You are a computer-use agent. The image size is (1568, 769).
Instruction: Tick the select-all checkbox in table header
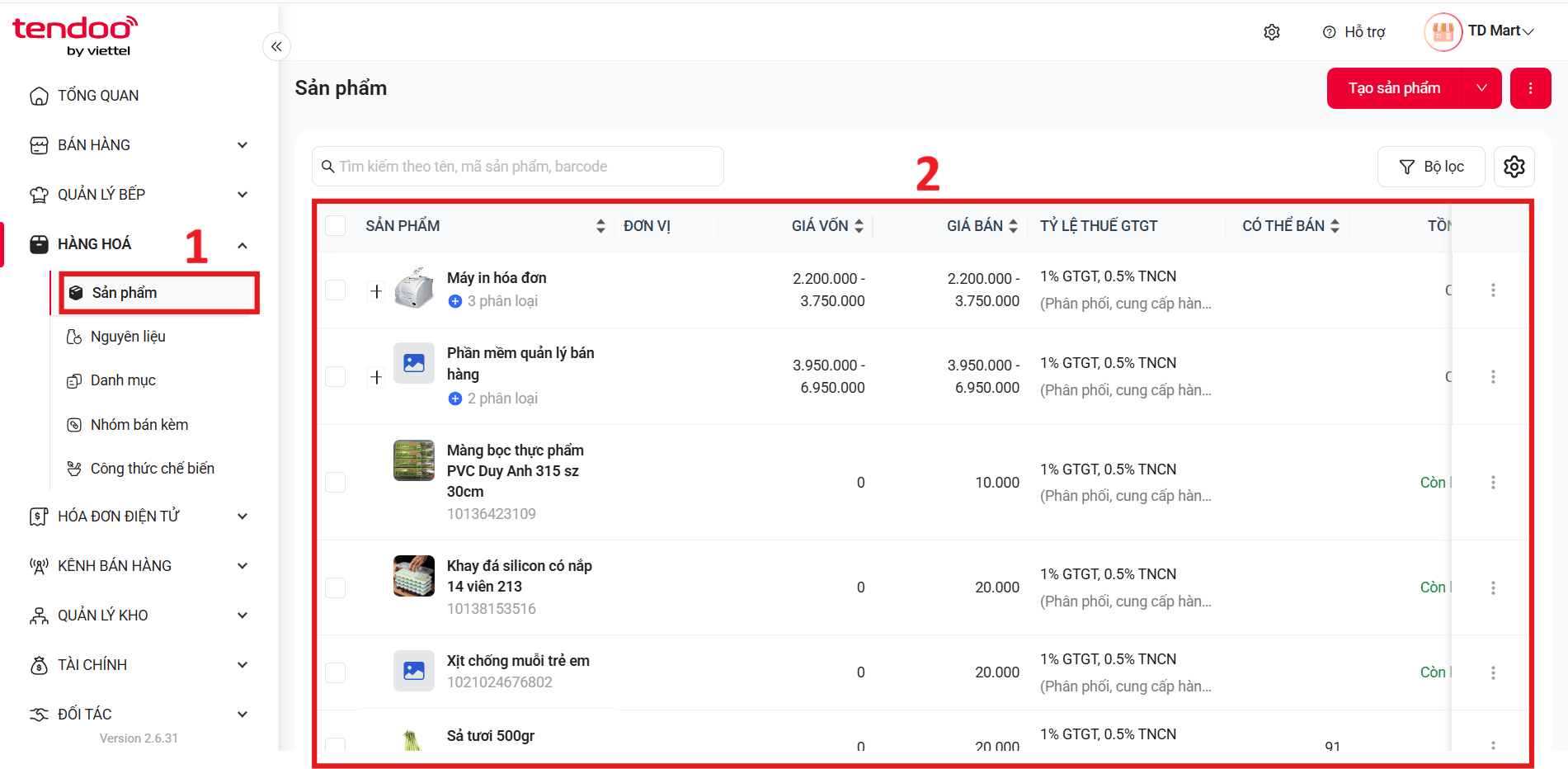click(x=336, y=226)
